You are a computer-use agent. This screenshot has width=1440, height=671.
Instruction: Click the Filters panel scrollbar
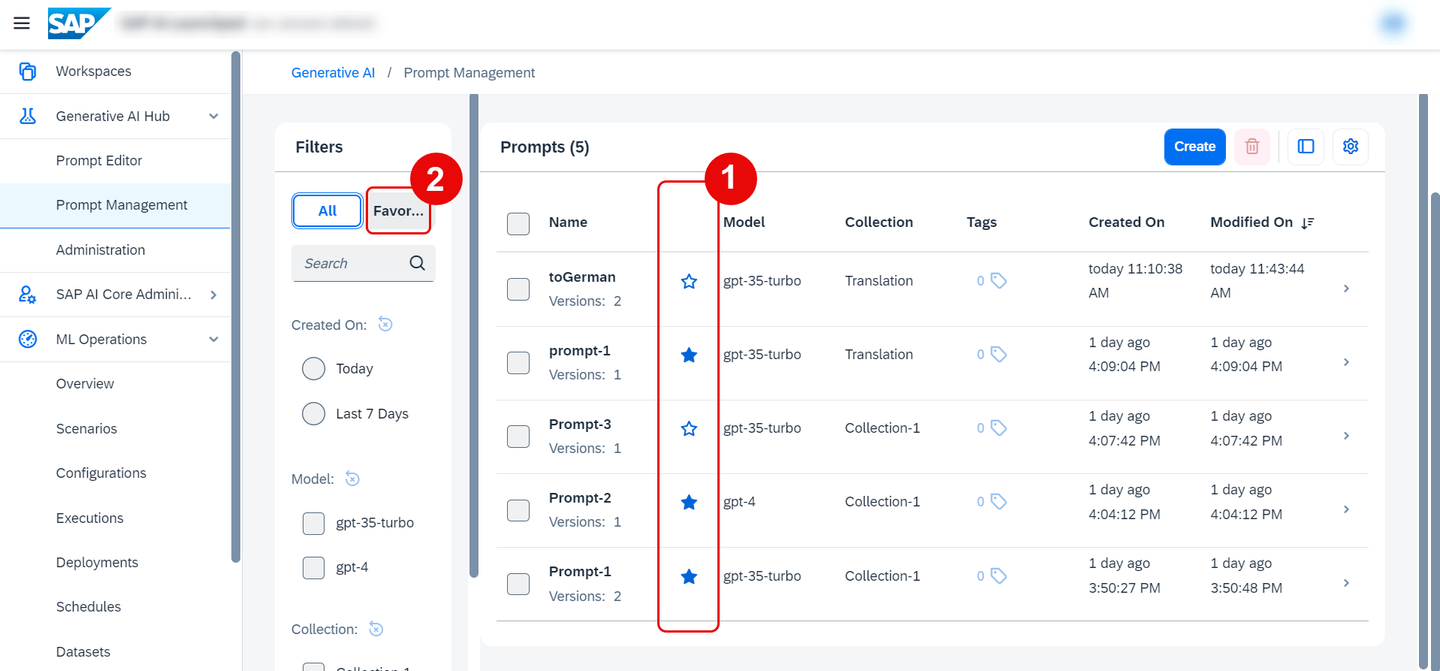(474, 335)
